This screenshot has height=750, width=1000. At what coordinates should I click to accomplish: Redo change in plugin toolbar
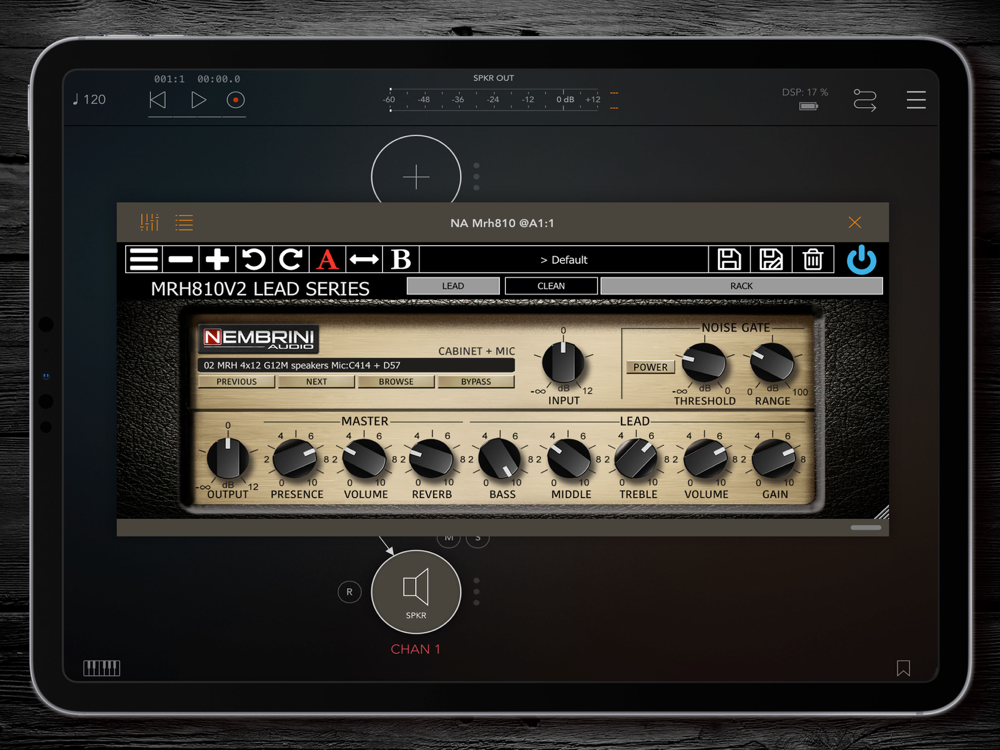tap(291, 260)
